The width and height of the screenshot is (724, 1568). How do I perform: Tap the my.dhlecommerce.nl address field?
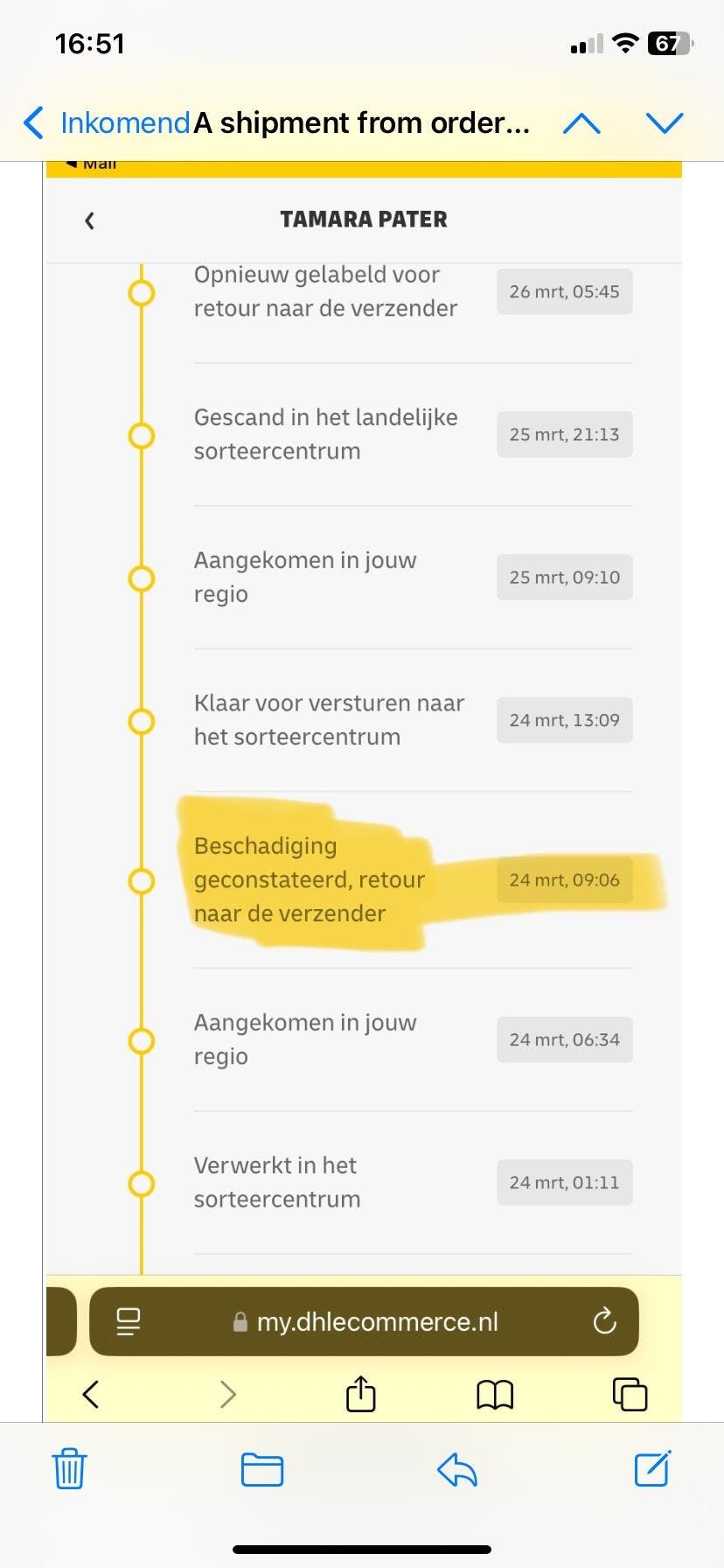(376, 1321)
